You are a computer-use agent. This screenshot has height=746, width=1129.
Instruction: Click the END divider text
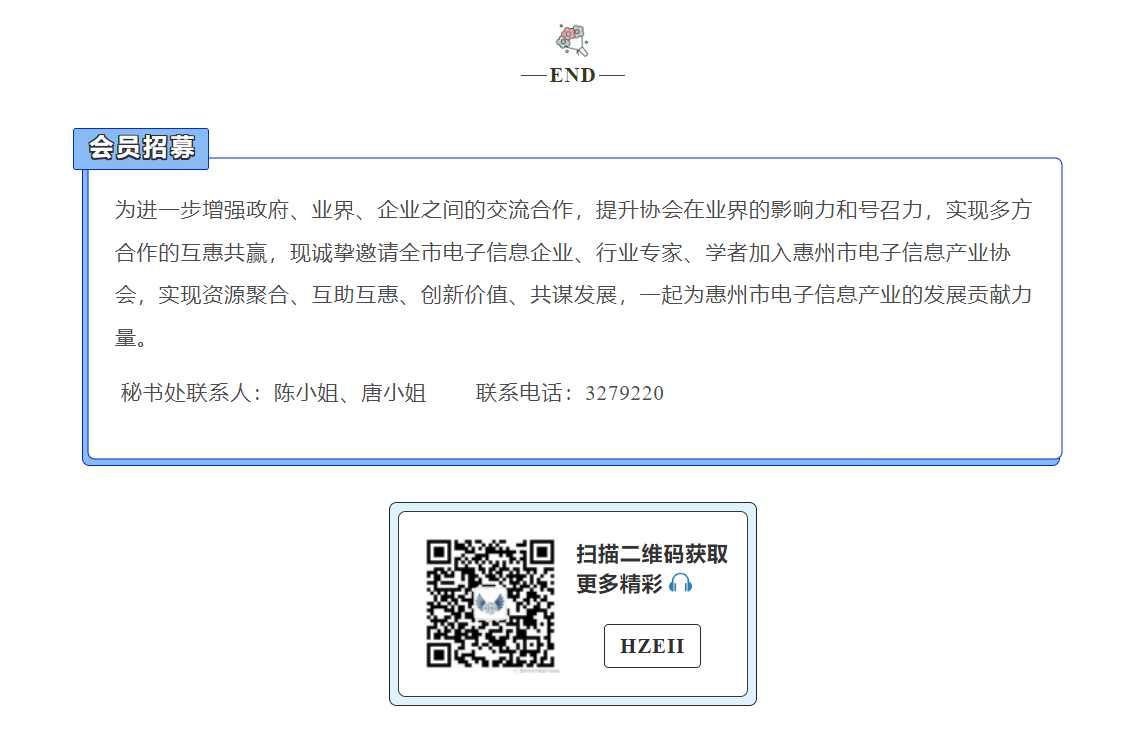coord(573,76)
